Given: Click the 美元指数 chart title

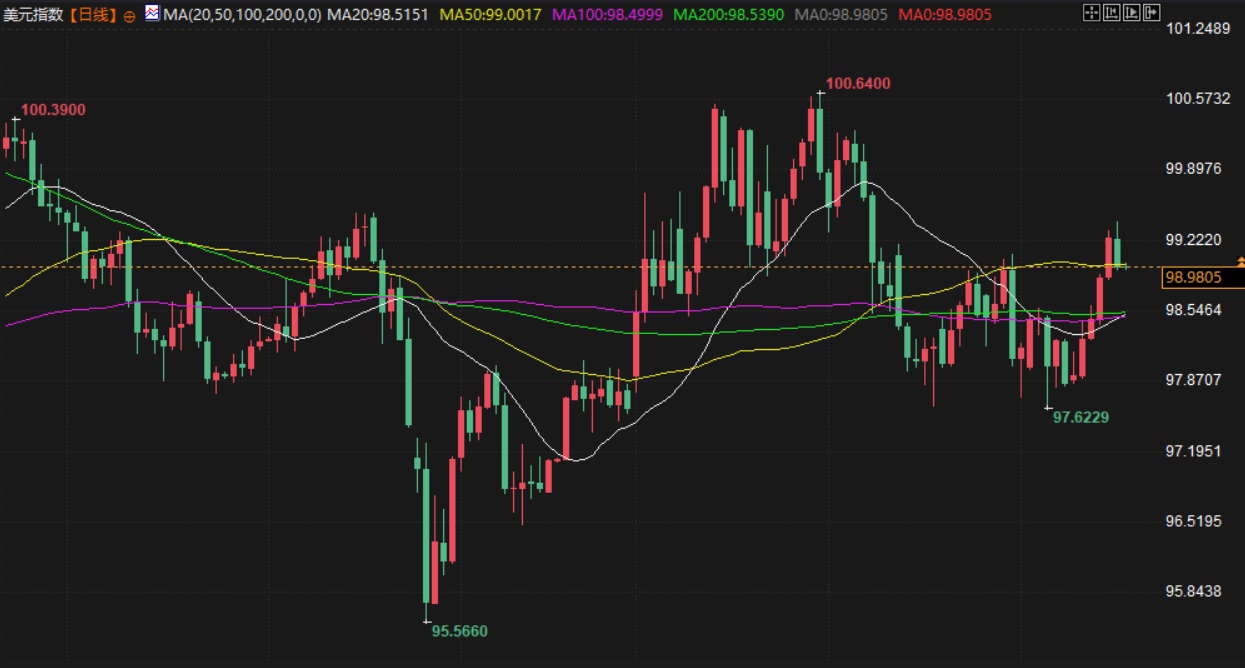Looking at the screenshot, I should coord(34,15).
